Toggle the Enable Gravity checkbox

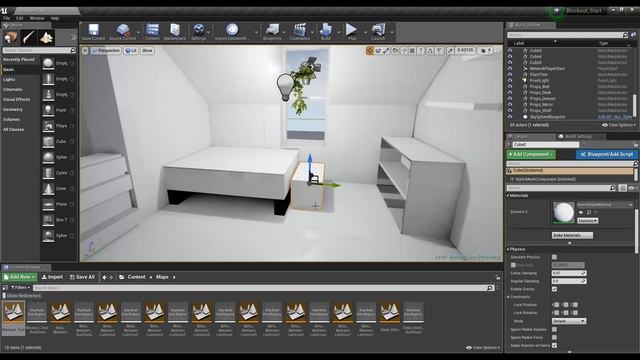point(554,289)
